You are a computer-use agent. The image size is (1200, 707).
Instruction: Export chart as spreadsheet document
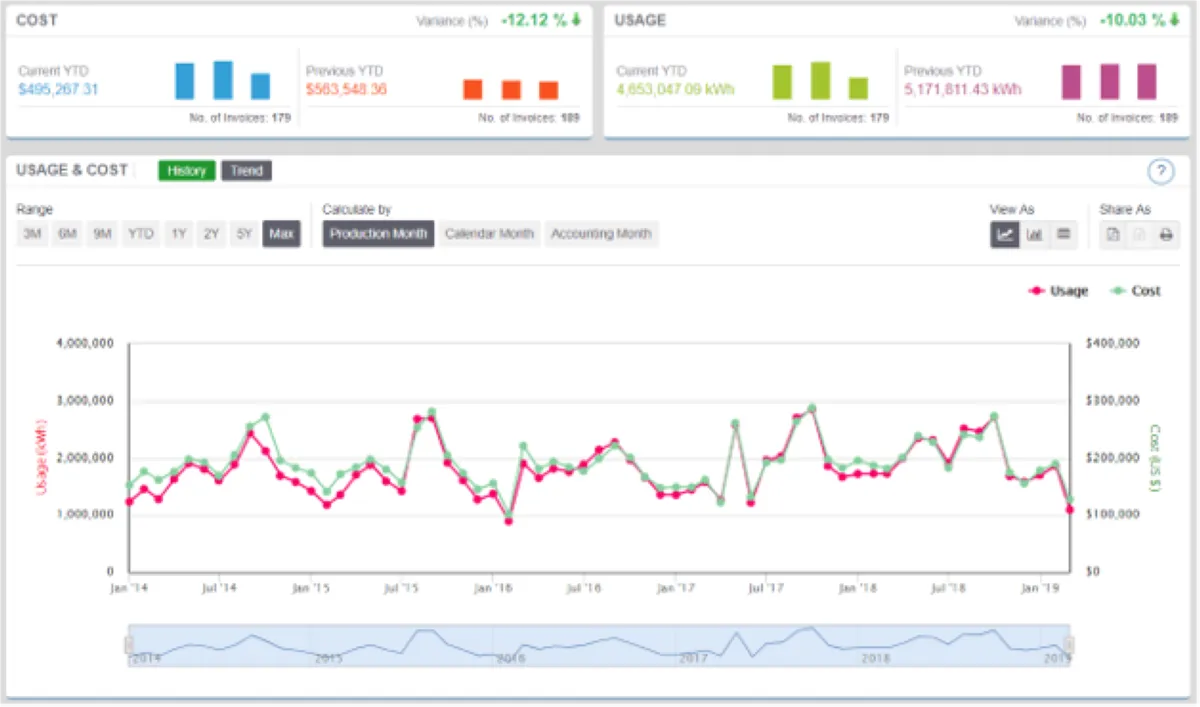point(1114,235)
